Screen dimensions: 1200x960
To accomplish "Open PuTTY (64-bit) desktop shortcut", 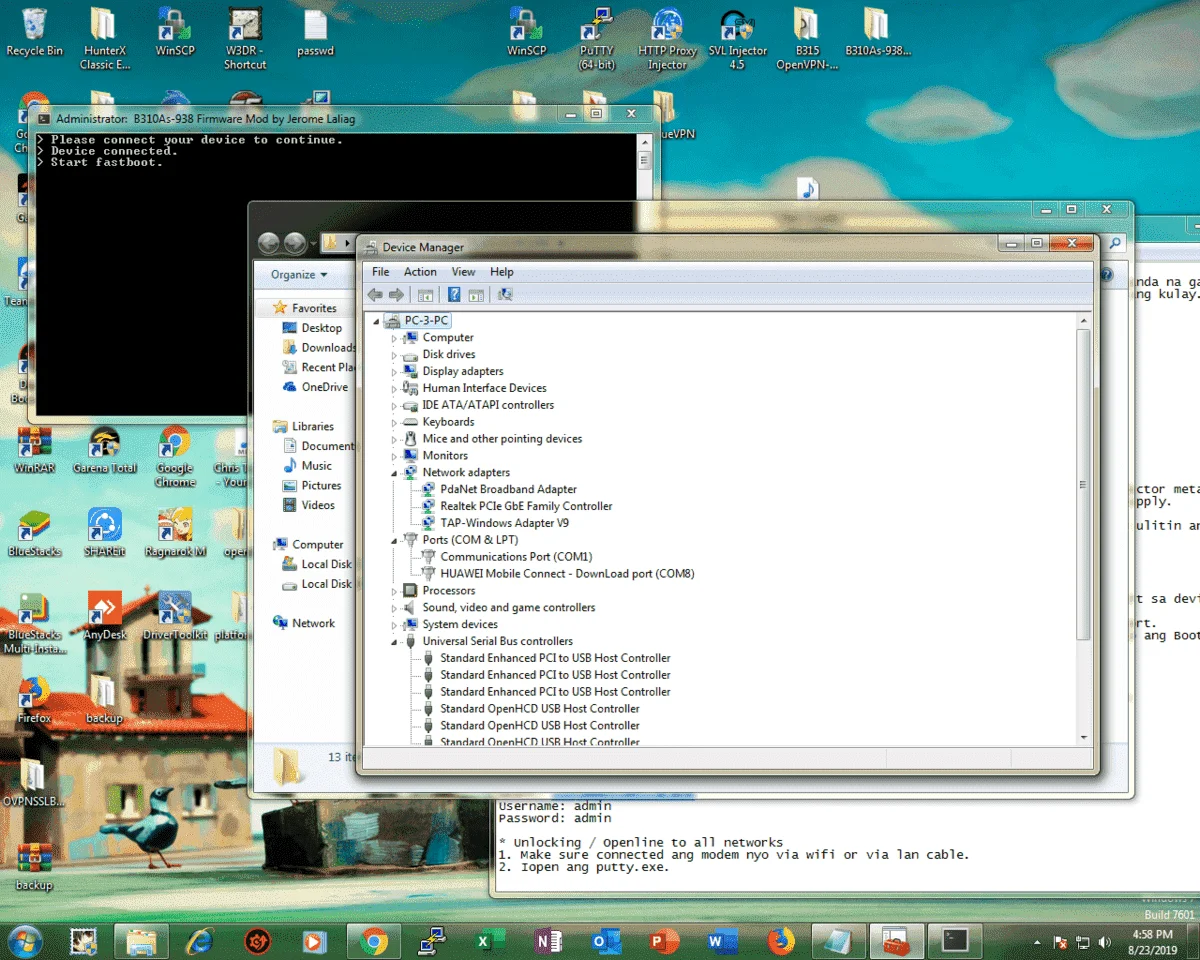I will click(597, 39).
